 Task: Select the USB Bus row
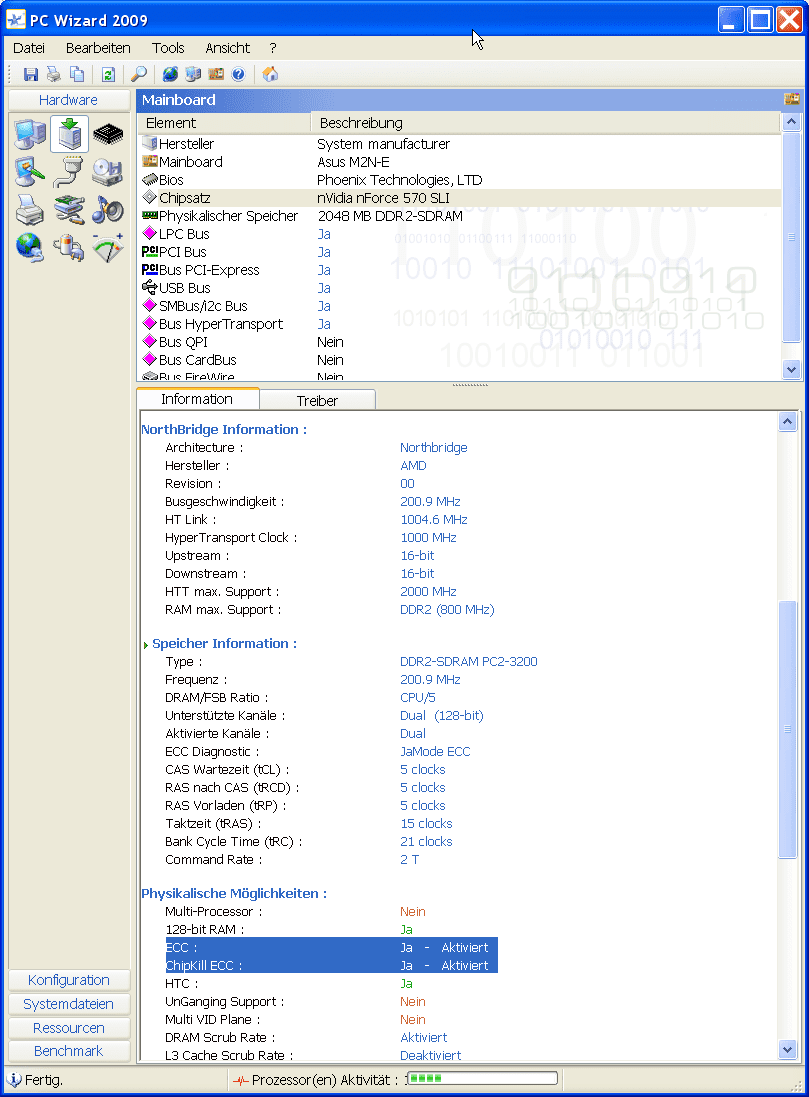tap(460, 288)
